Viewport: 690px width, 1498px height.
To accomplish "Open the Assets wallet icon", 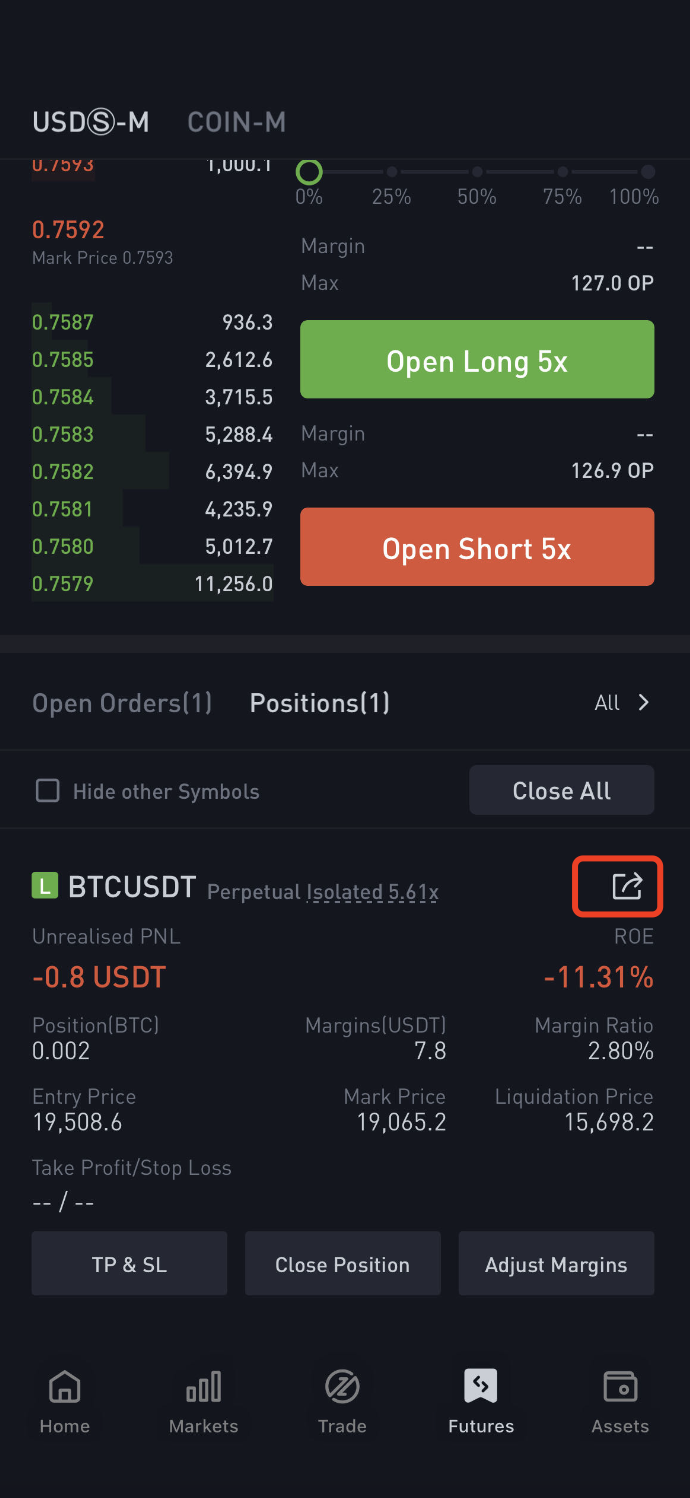I will [620, 1386].
